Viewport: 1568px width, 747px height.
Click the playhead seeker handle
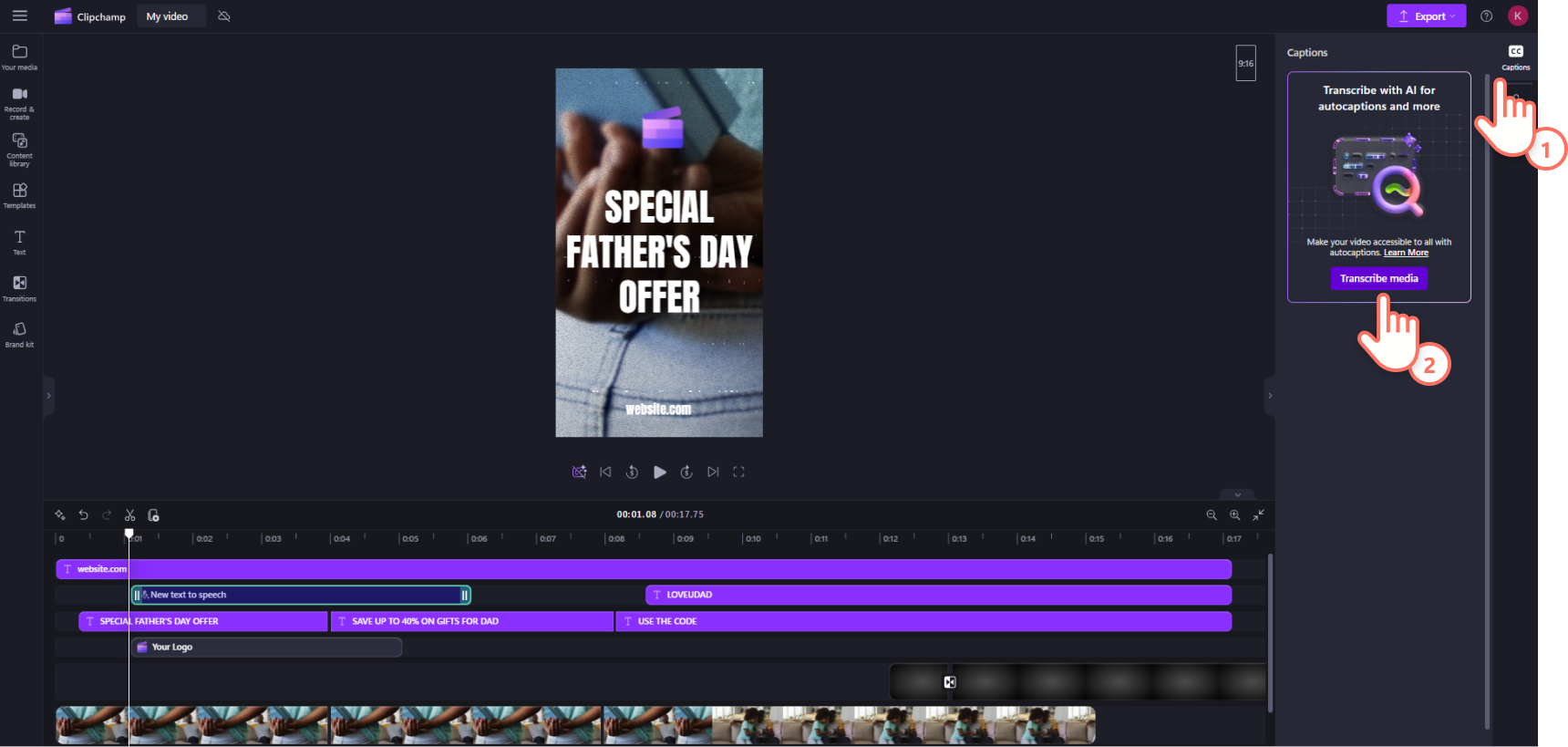(129, 534)
